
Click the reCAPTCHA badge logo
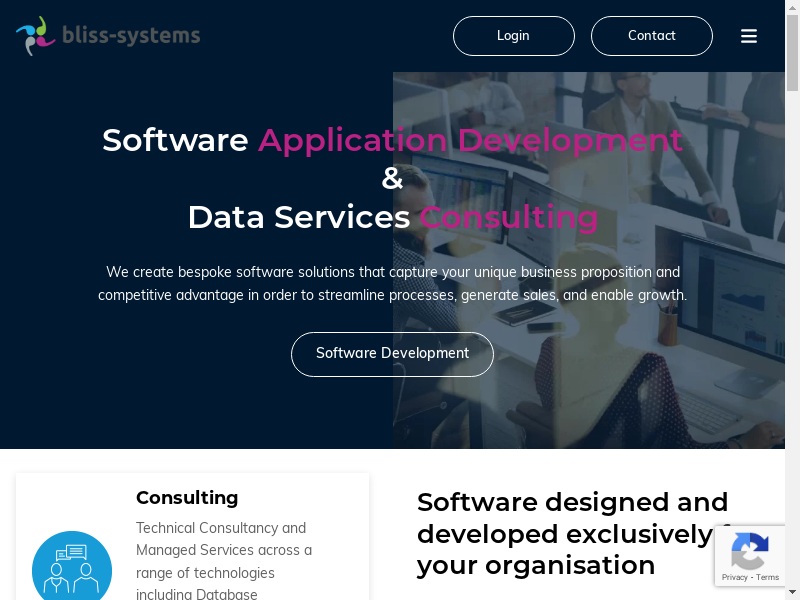click(749, 549)
